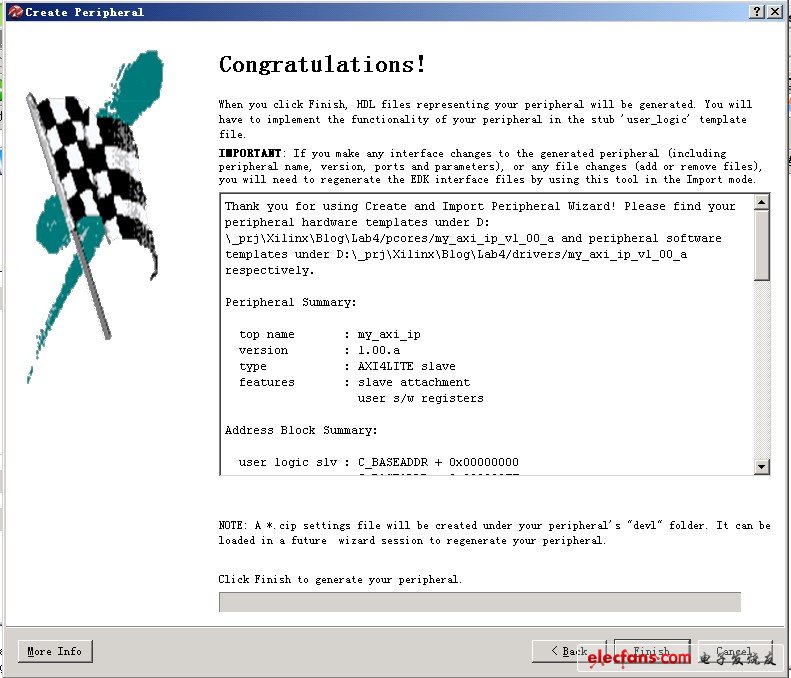The height and width of the screenshot is (678, 791).
Task: Open More Info about the wizard
Action: [55, 651]
